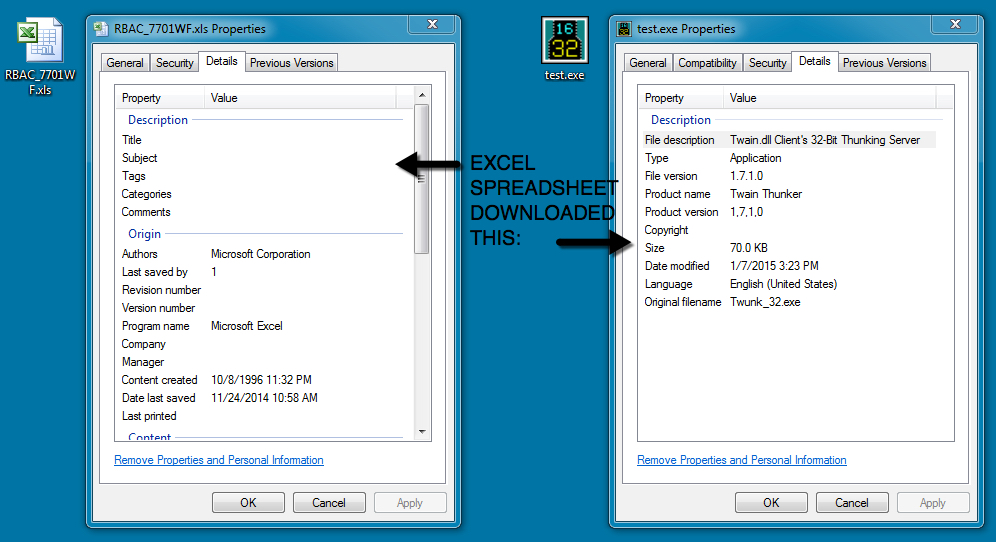Open the Compatibility tab in test.exe Properties

[x=707, y=63]
